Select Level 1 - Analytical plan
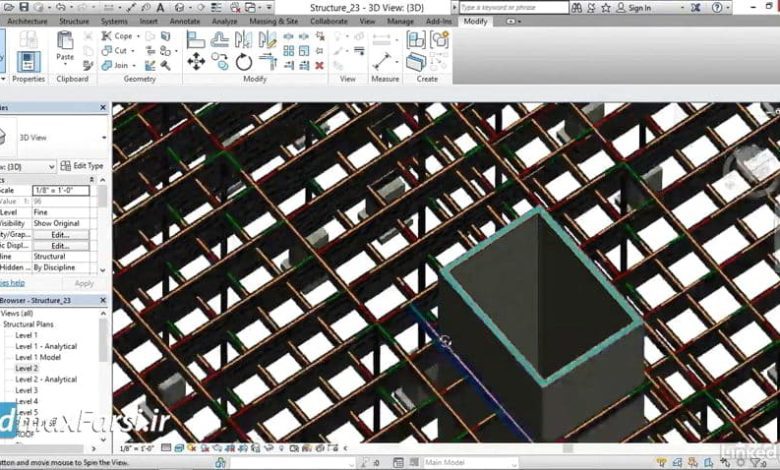780x470 pixels. click(x=46, y=346)
